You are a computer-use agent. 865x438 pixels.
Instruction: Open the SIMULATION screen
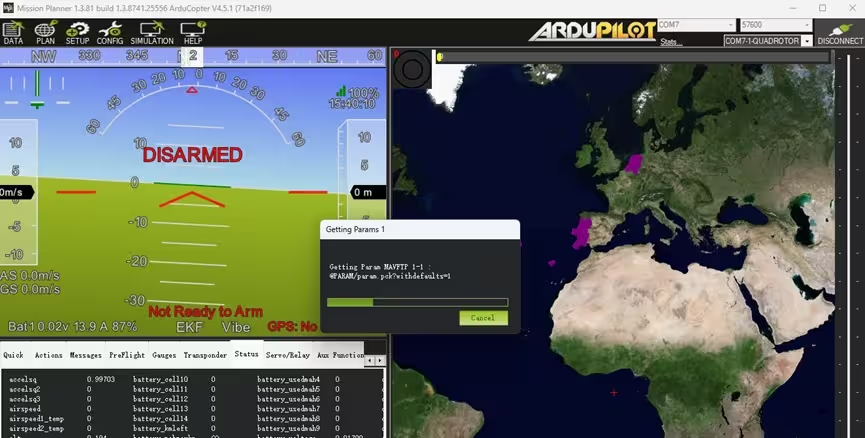tap(152, 33)
